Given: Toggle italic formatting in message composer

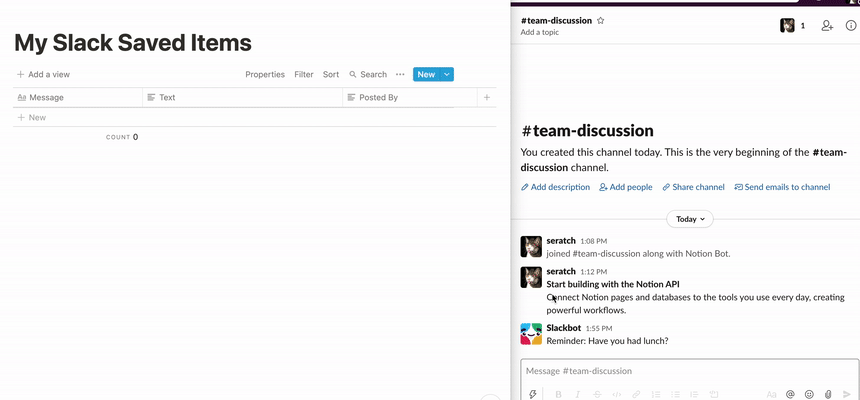Looking at the screenshot, I should coord(578,394).
